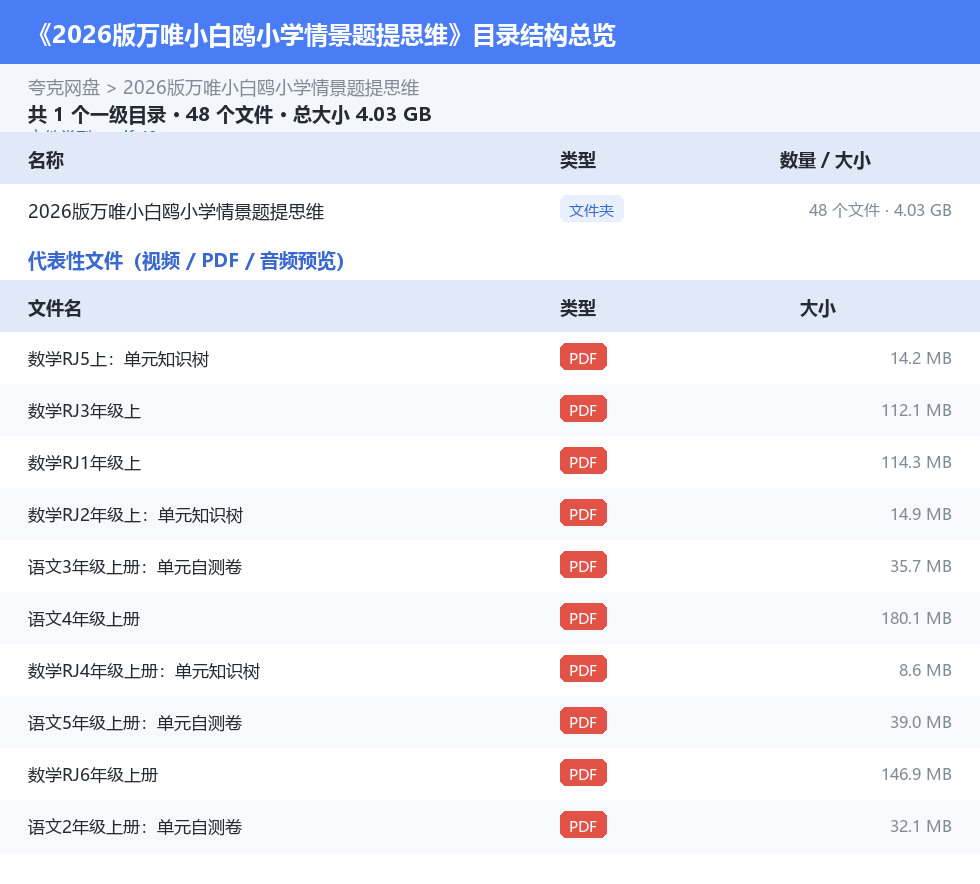
Task: Click the 146.9 MB size value
Action: 916,773
